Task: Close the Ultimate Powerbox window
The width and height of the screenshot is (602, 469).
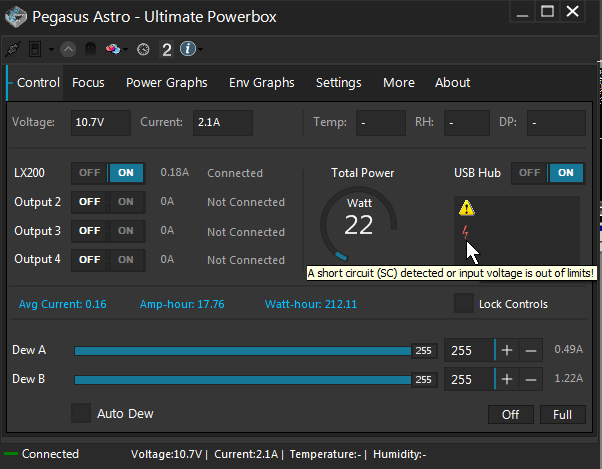Action: point(572,12)
